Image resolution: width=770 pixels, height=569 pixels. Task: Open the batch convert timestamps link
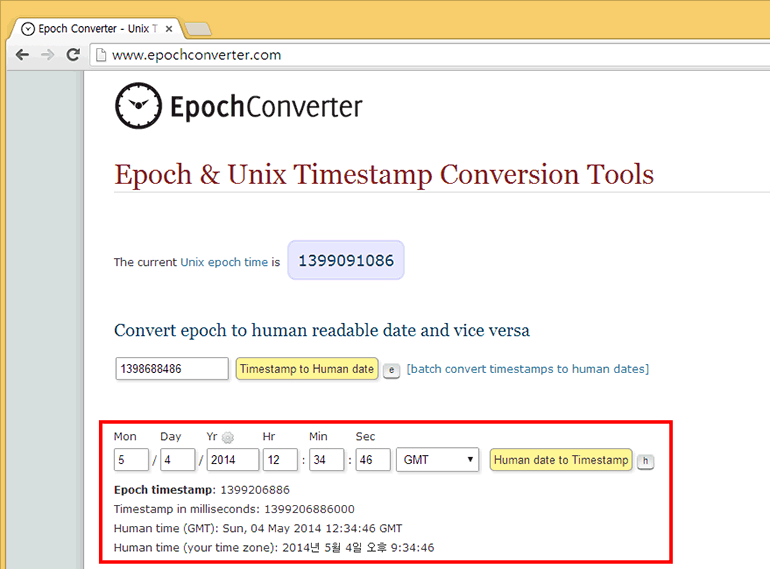(527, 369)
